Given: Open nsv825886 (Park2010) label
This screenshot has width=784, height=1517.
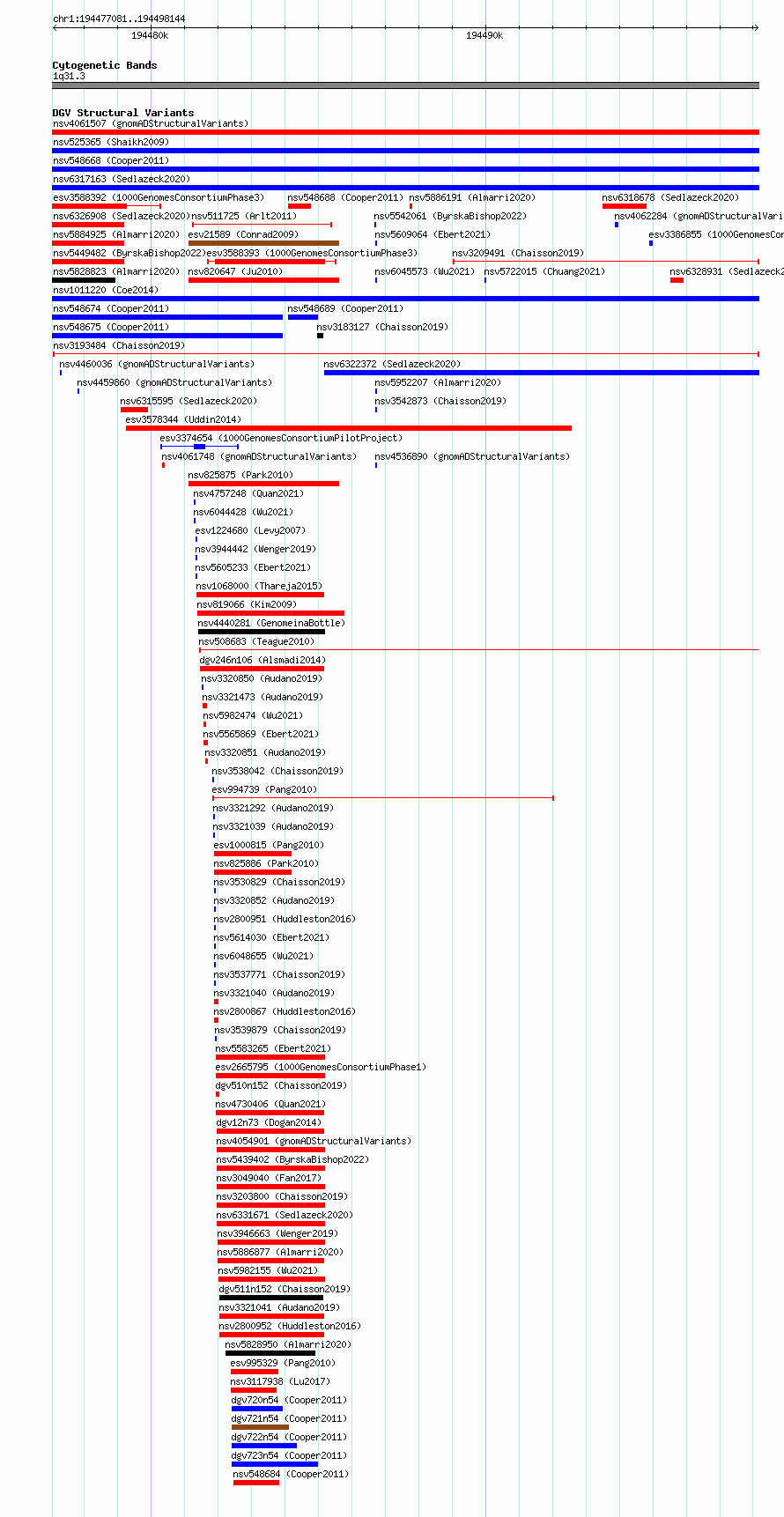Looking at the screenshot, I should (267, 863).
